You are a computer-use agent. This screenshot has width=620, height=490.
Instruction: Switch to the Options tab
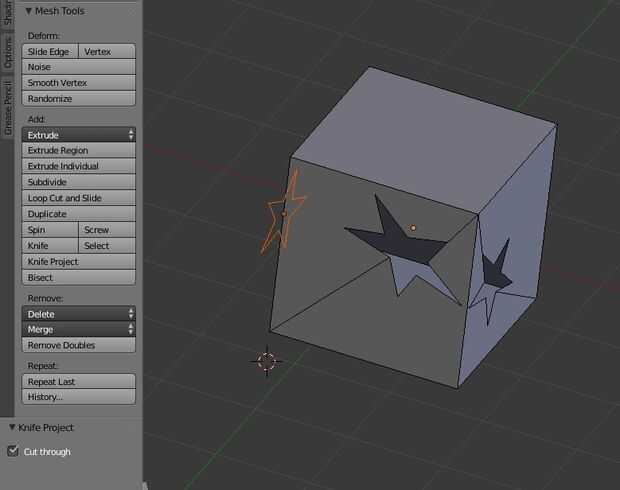coord(8,53)
